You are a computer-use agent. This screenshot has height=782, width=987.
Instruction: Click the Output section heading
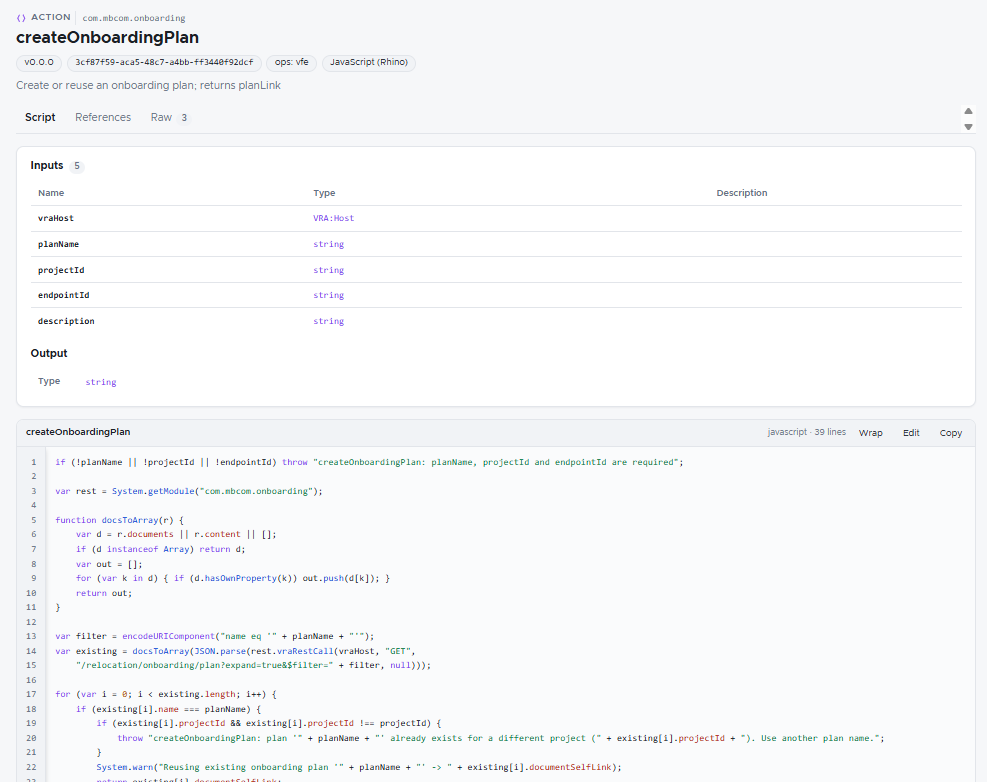tap(49, 353)
